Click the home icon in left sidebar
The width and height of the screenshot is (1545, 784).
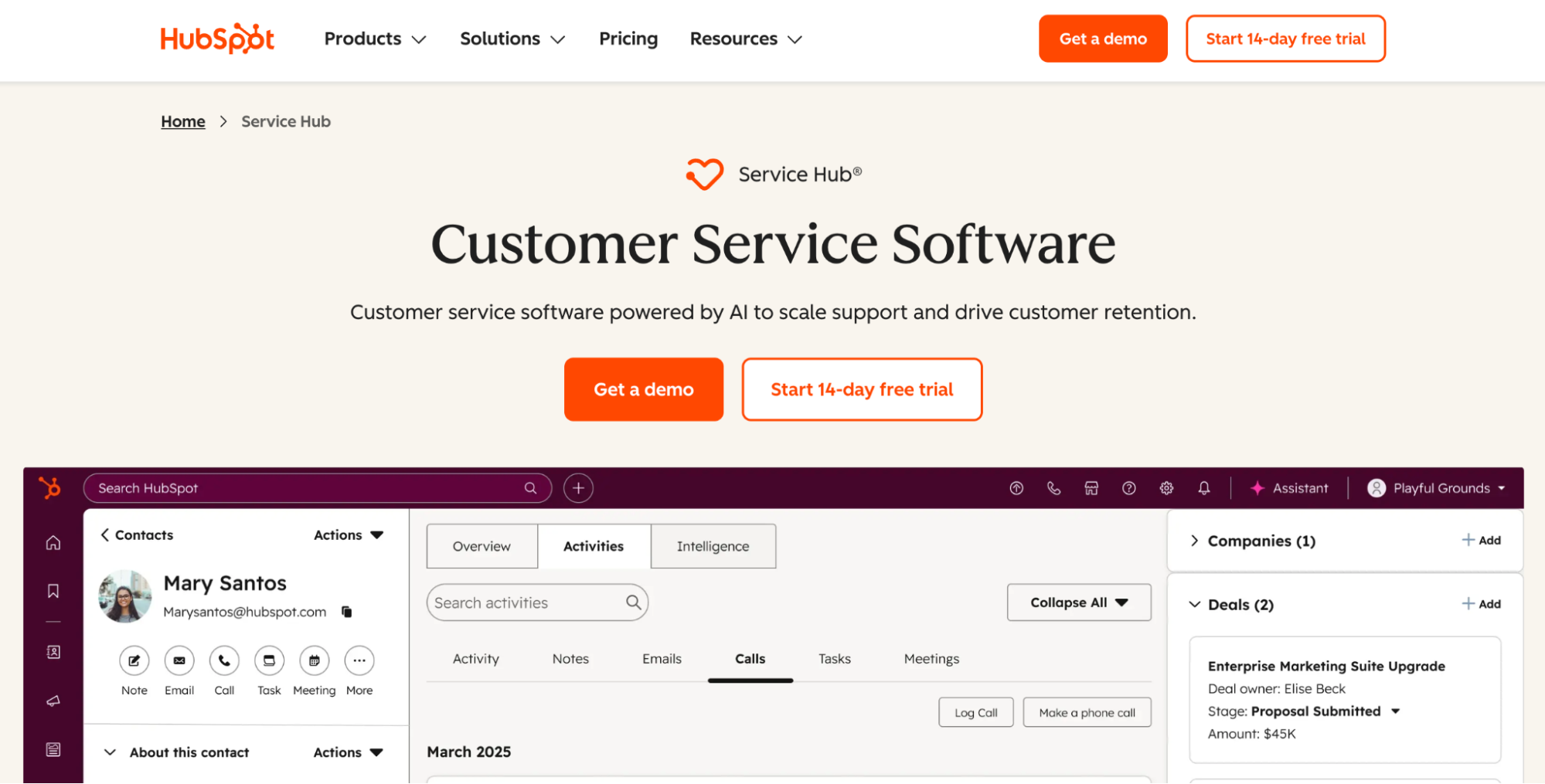pos(53,542)
